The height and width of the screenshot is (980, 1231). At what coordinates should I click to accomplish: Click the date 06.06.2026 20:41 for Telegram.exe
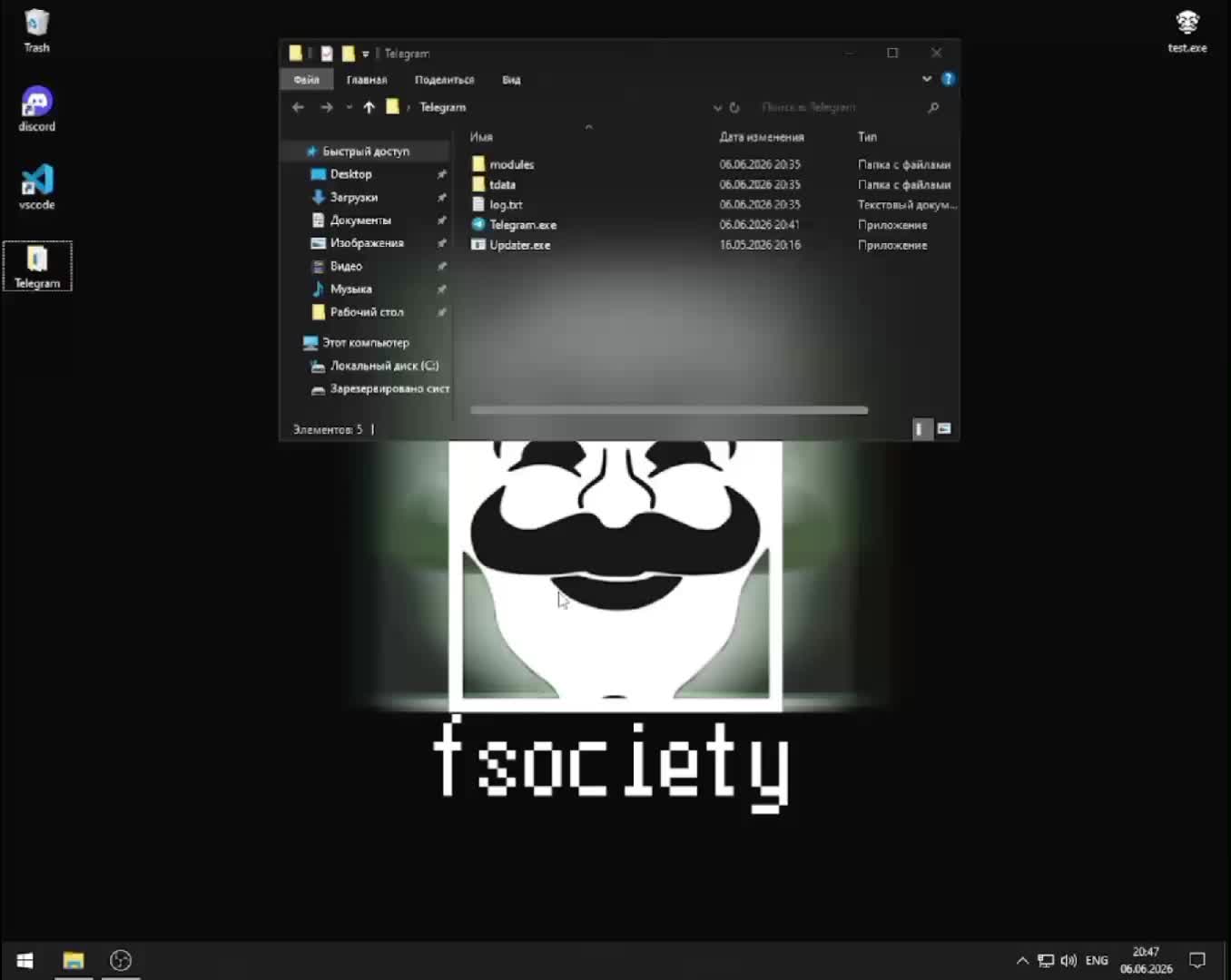click(760, 225)
